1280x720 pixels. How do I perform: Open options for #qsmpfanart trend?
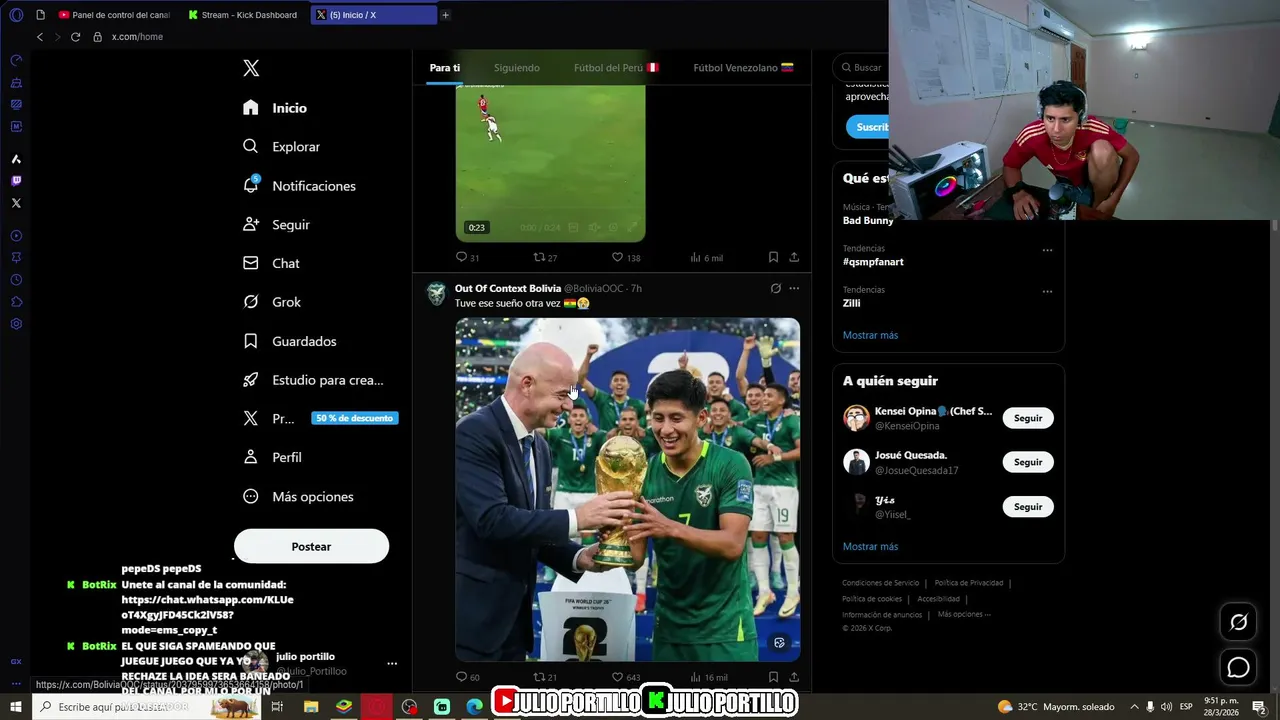(x=1047, y=250)
